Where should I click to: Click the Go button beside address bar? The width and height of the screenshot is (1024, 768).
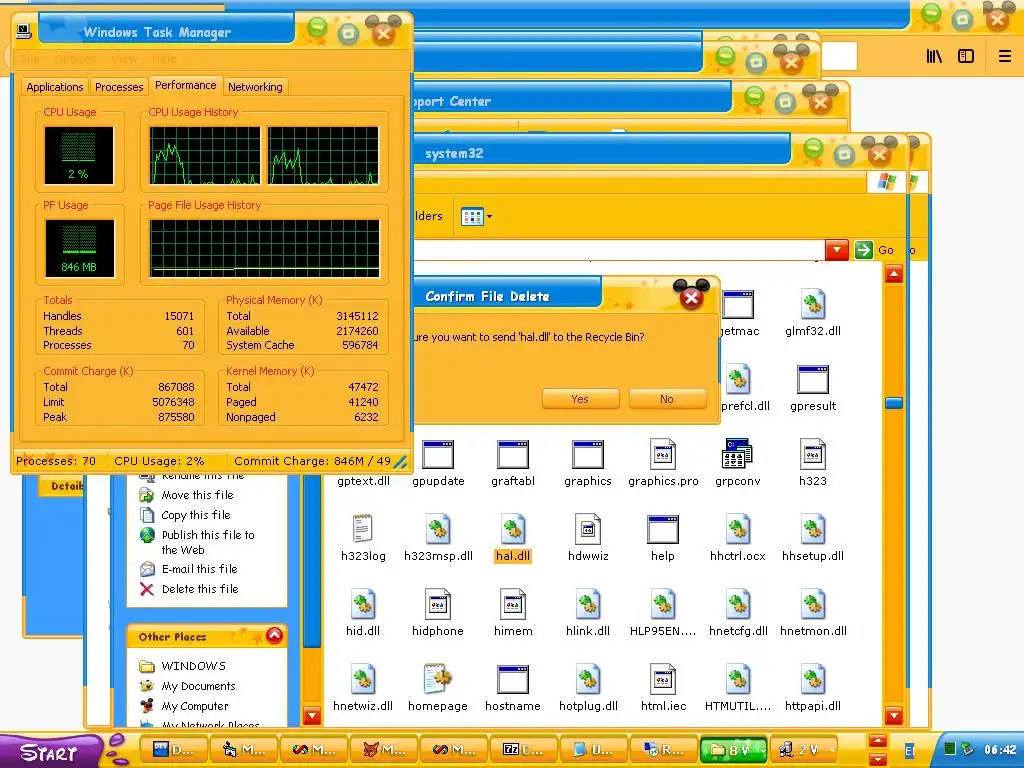(x=874, y=249)
